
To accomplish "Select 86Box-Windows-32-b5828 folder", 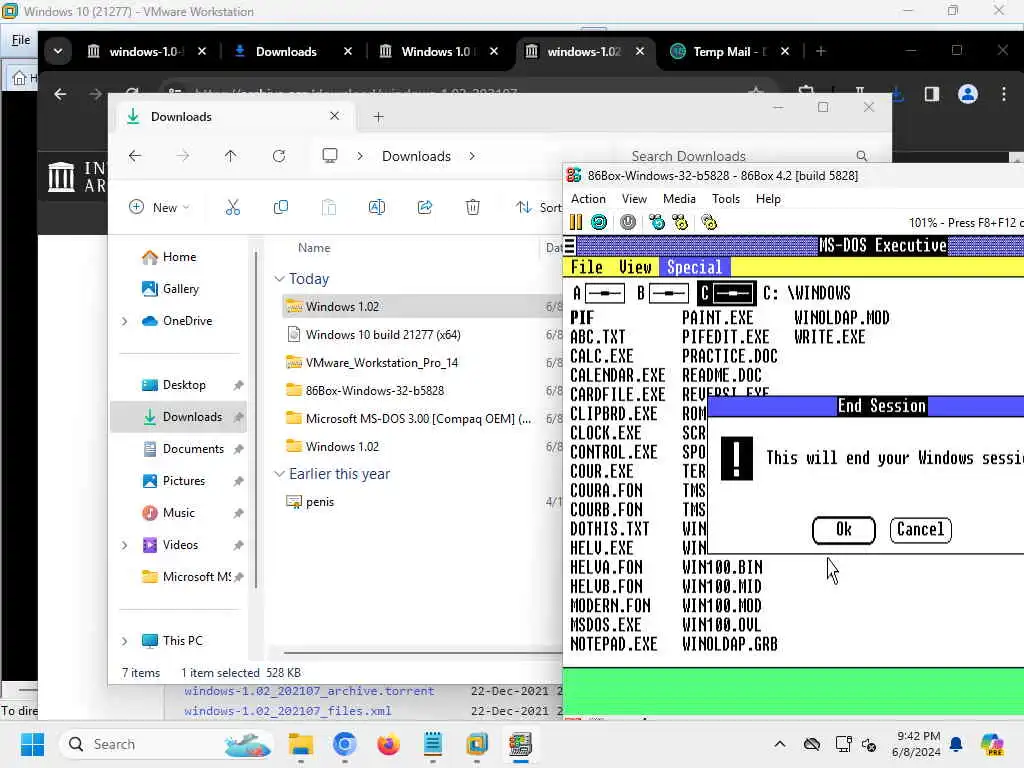I will point(374,391).
